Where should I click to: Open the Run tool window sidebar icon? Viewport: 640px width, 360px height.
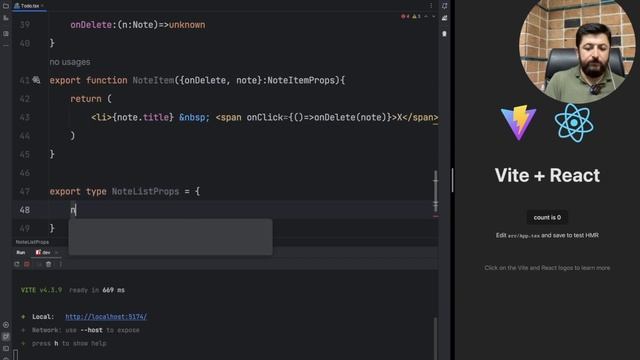point(6,337)
